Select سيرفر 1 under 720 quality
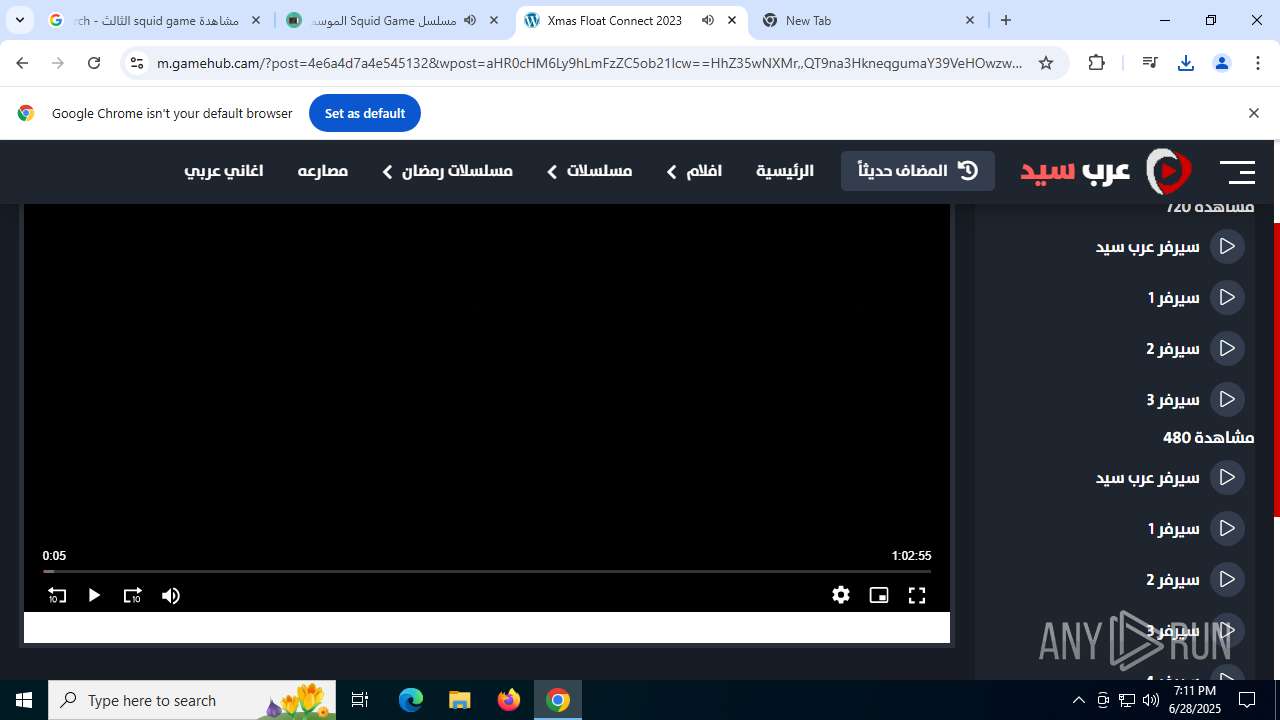The height and width of the screenshot is (720, 1280). pos(1195,297)
